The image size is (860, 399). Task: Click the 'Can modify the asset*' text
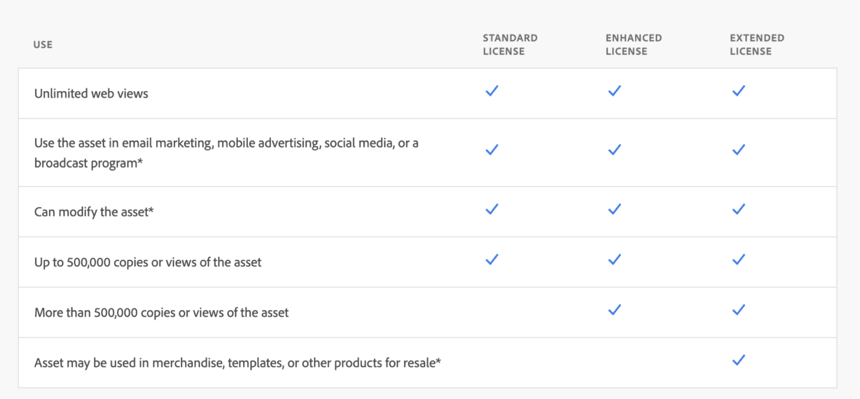pyautogui.click(x=94, y=212)
